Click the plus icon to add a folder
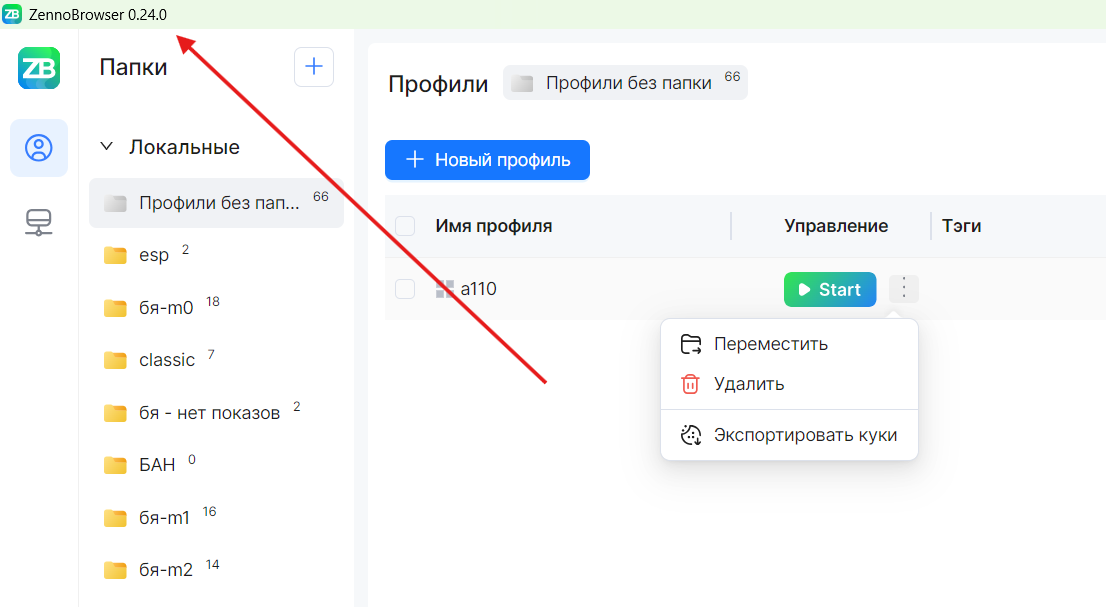Image resolution: width=1106 pixels, height=607 pixels. click(313, 67)
